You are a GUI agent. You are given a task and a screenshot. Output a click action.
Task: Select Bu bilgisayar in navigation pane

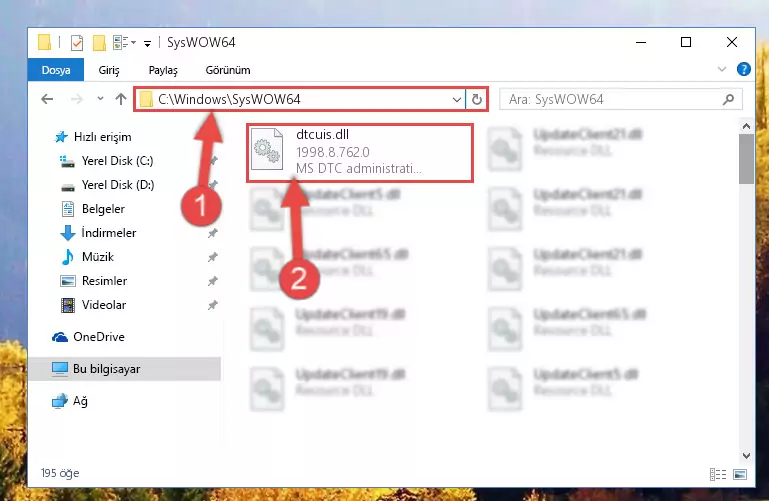click(106, 369)
